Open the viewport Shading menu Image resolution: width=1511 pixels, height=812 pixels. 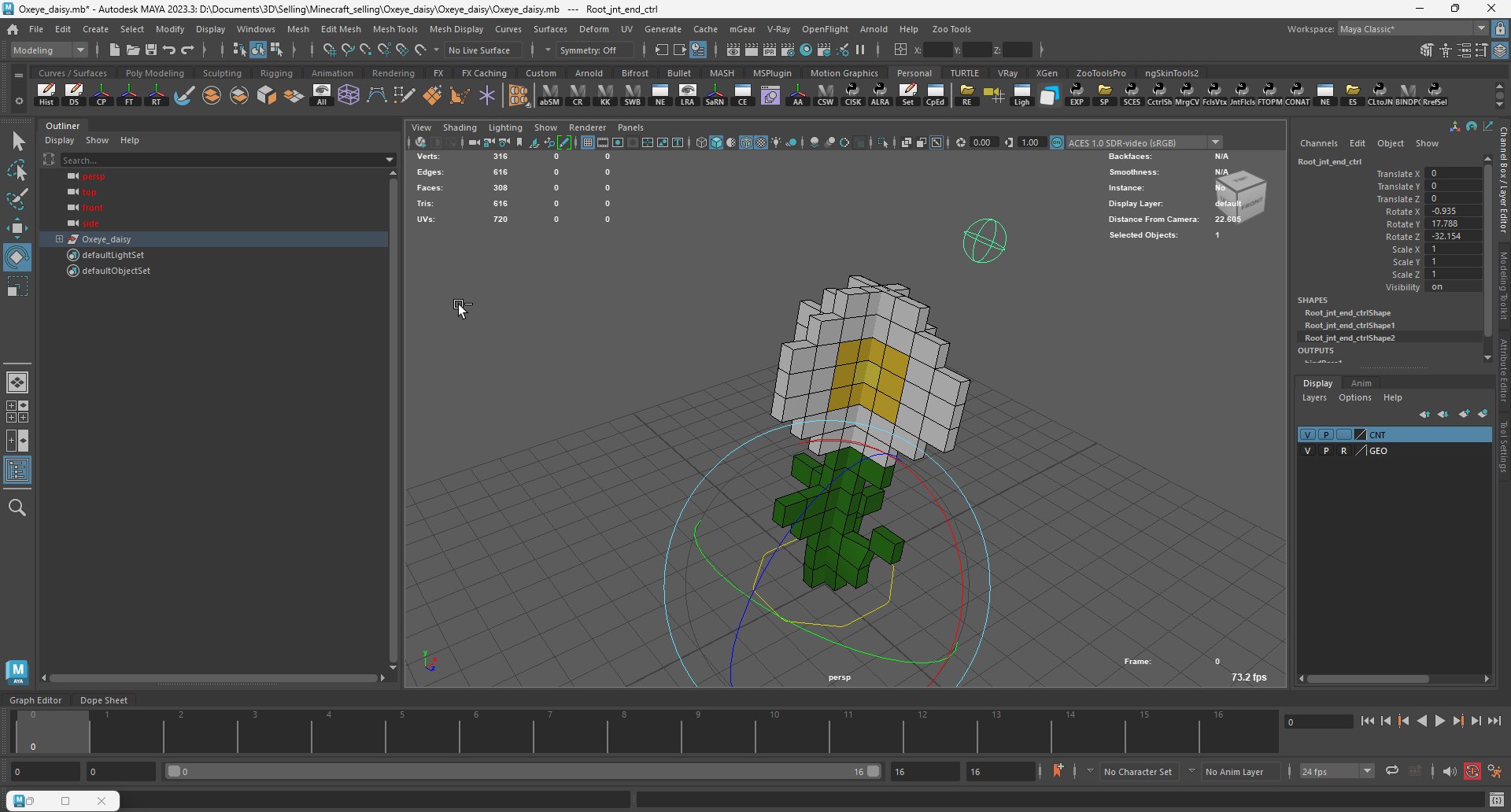tap(460, 127)
